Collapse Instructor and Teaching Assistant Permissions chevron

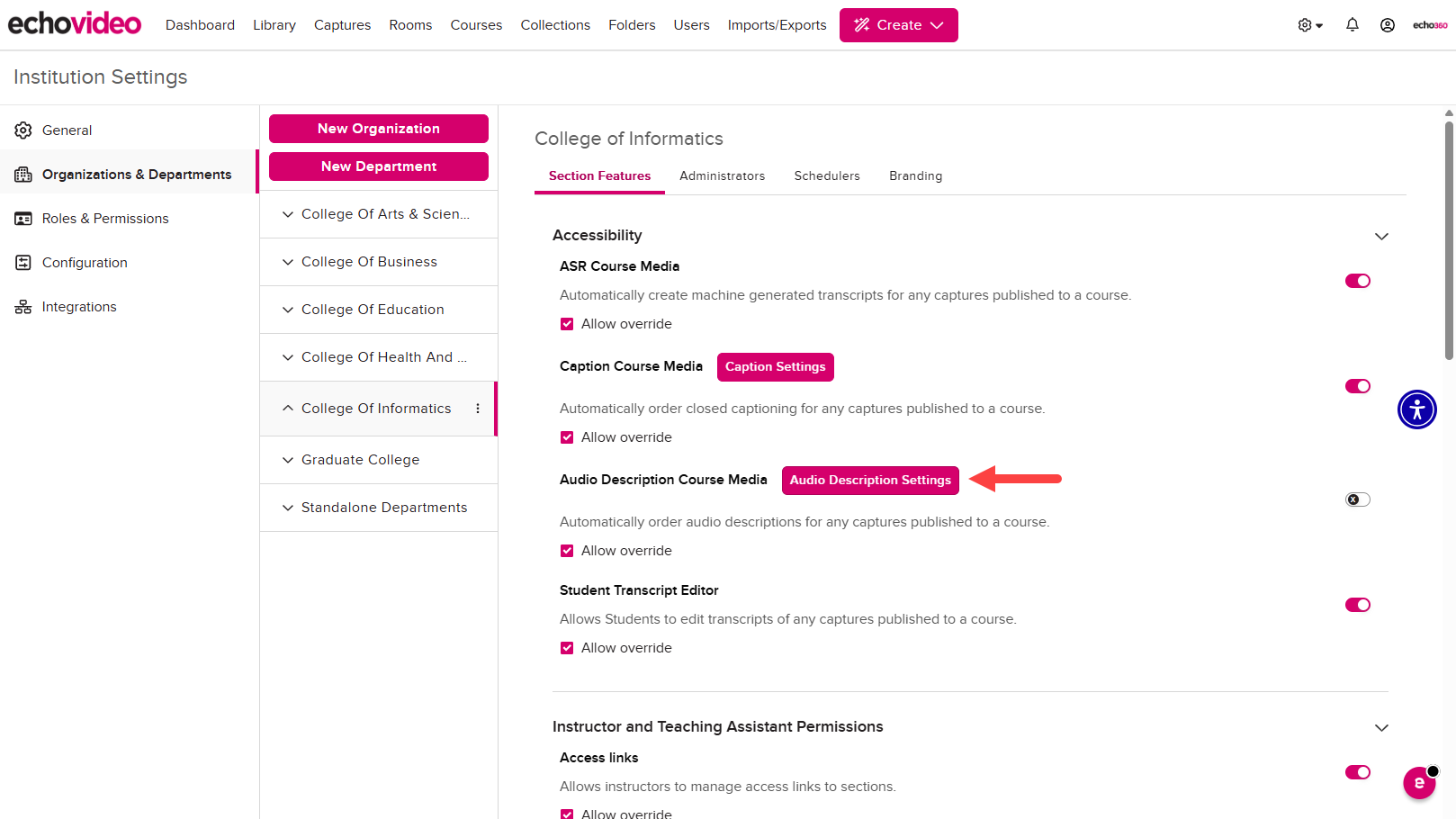1381,728
